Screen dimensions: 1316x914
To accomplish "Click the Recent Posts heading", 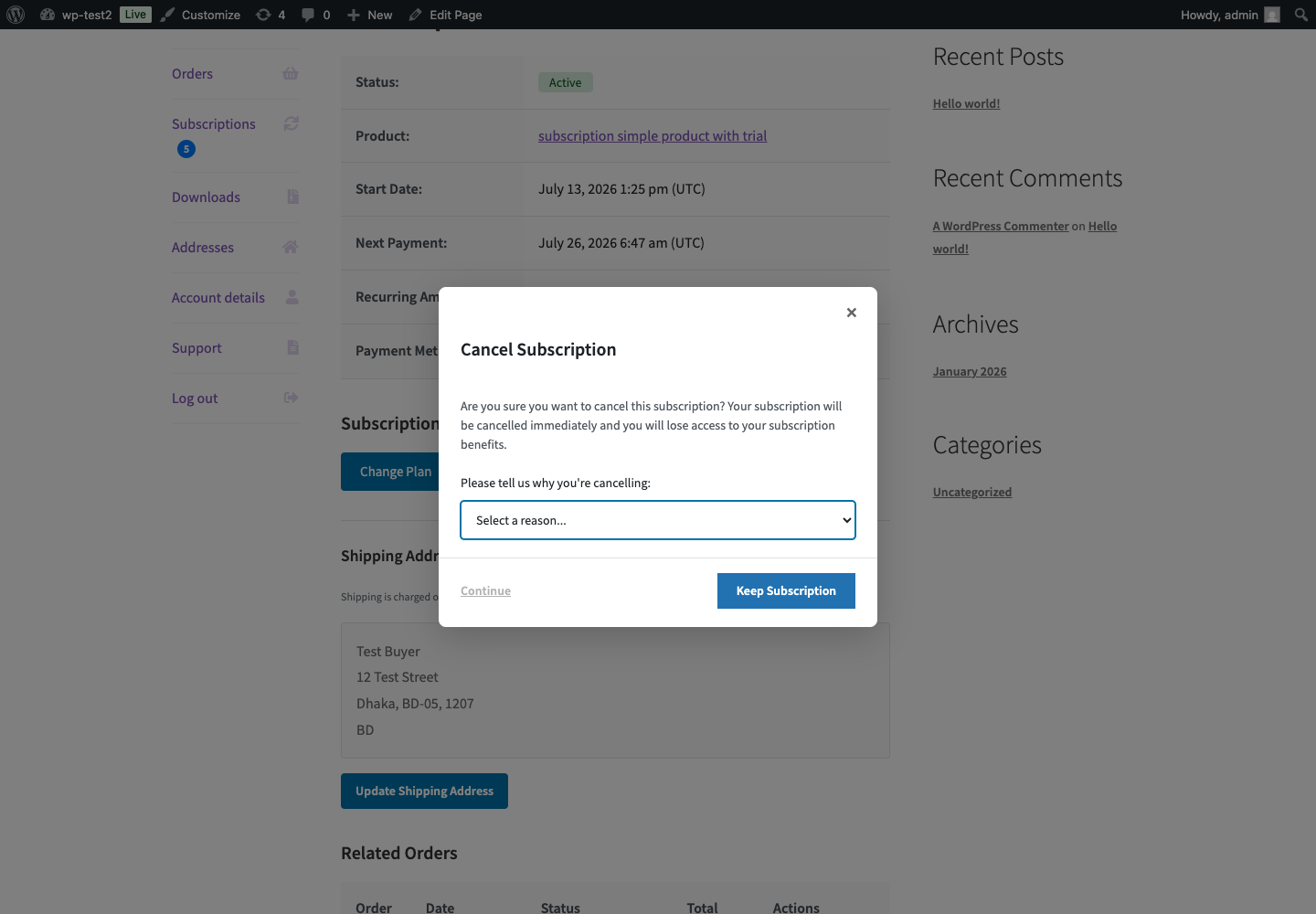I will coord(998,57).
